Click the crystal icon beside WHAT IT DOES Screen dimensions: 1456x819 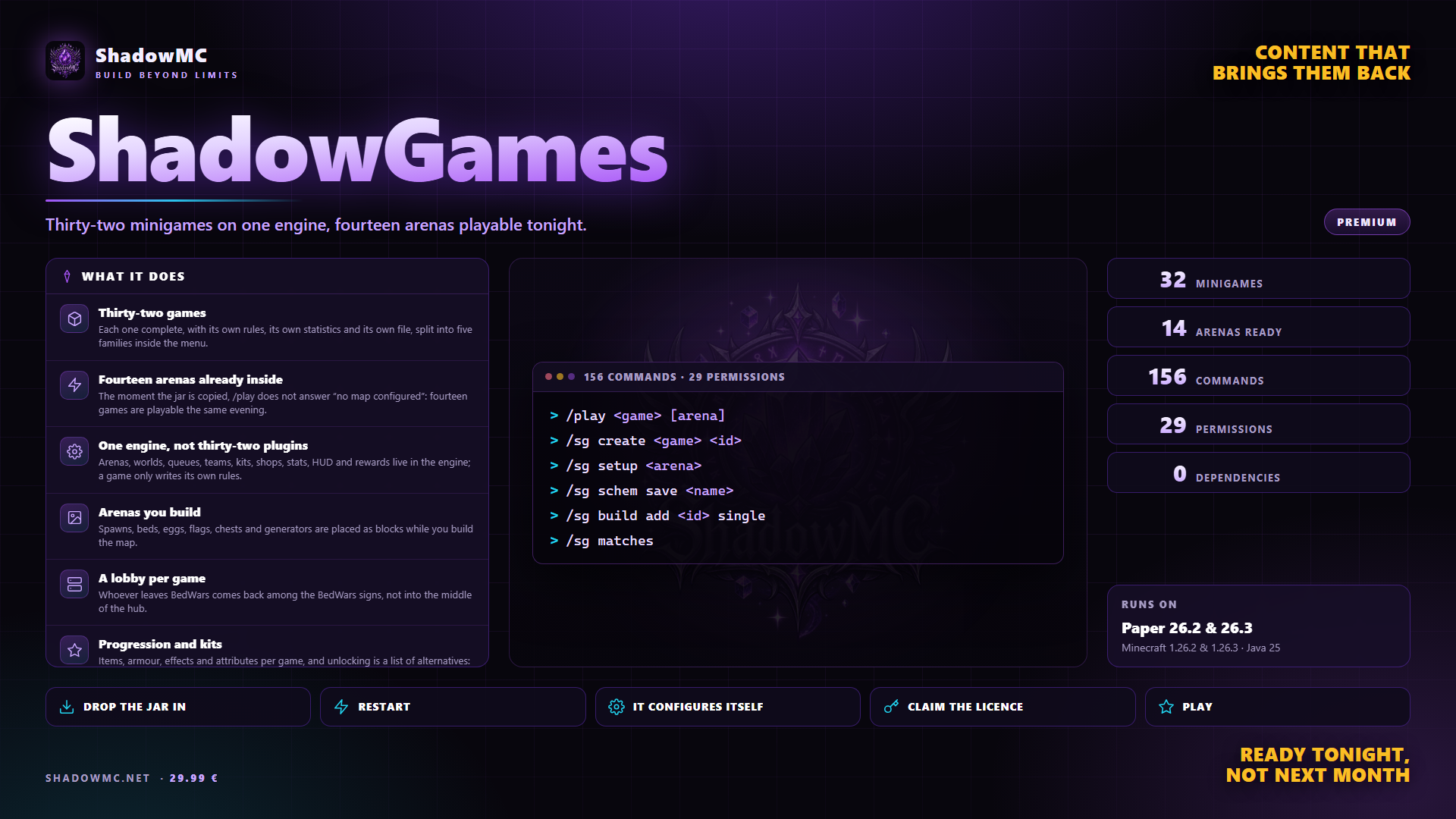click(x=67, y=277)
